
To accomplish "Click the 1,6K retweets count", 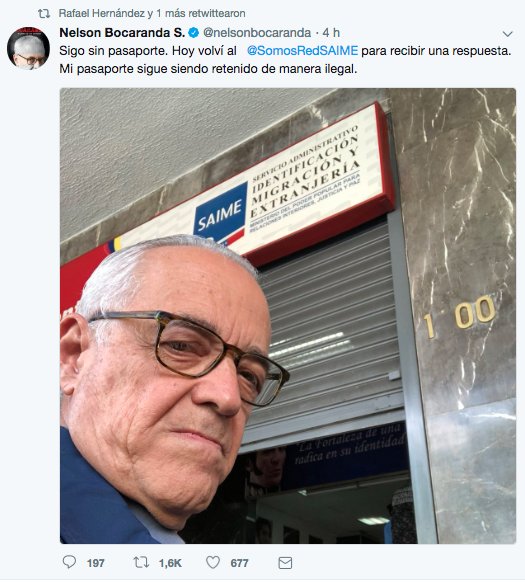I will point(170,563).
